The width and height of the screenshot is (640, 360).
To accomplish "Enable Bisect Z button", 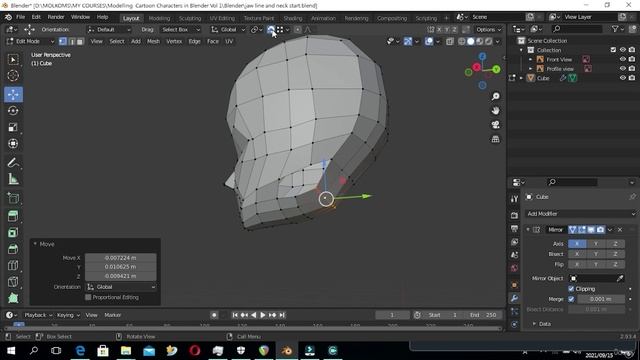I will 615,254.
